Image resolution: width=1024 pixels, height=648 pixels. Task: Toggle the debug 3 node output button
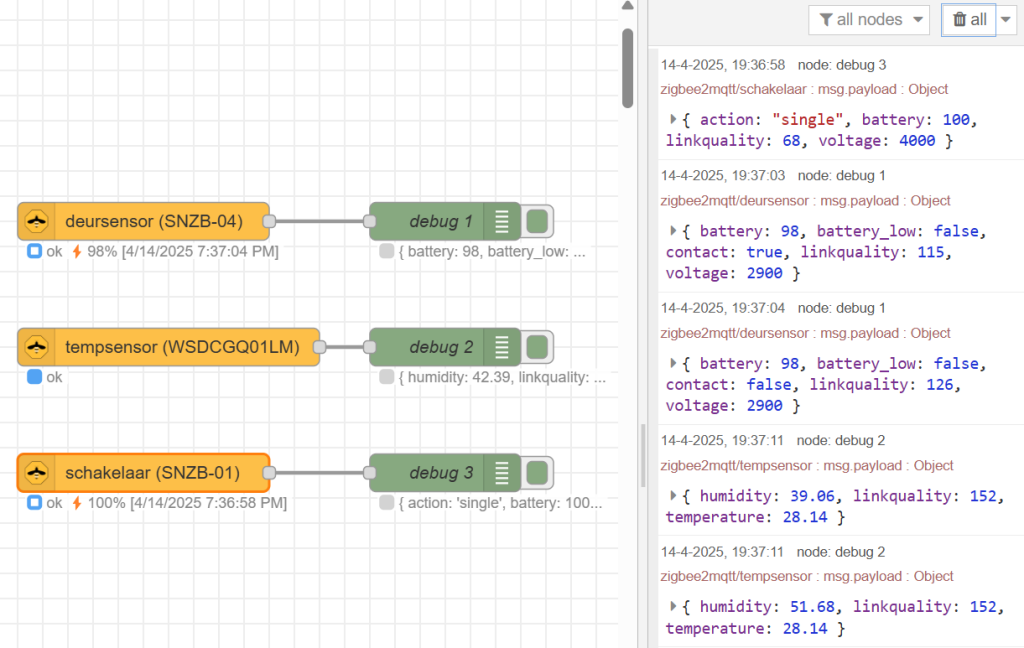[x=537, y=473]
